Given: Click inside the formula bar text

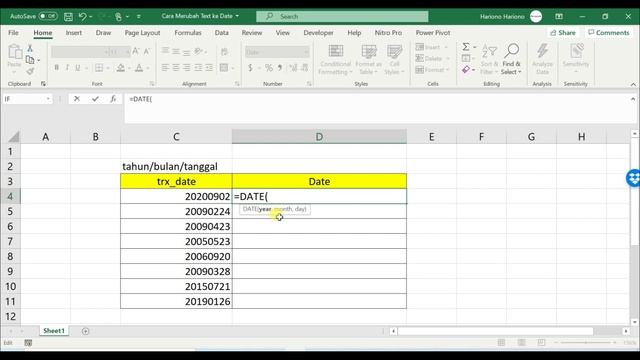Looking at the screenshot, I should (x=141, y=99).
